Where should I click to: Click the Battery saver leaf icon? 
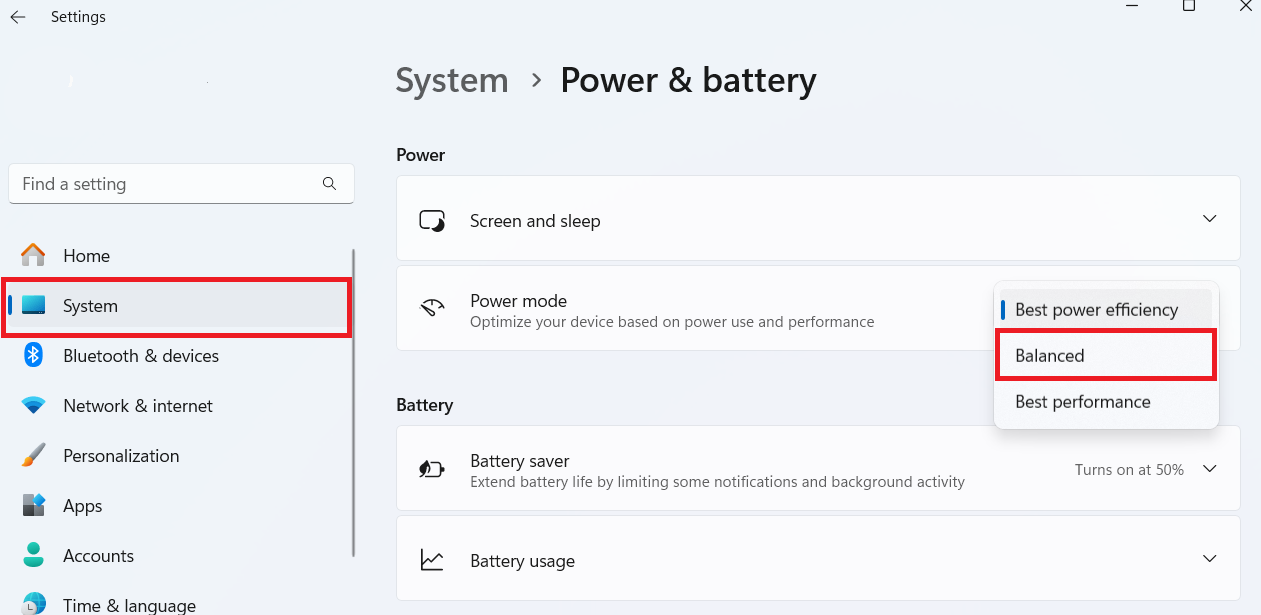pos(432,468)
